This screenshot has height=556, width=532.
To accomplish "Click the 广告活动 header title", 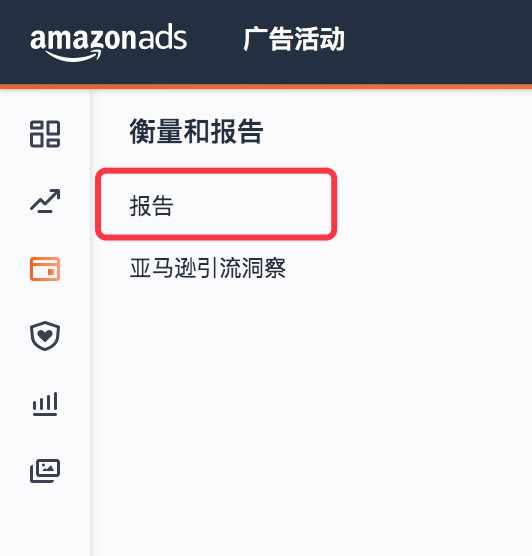I will (x=294, y=39).
